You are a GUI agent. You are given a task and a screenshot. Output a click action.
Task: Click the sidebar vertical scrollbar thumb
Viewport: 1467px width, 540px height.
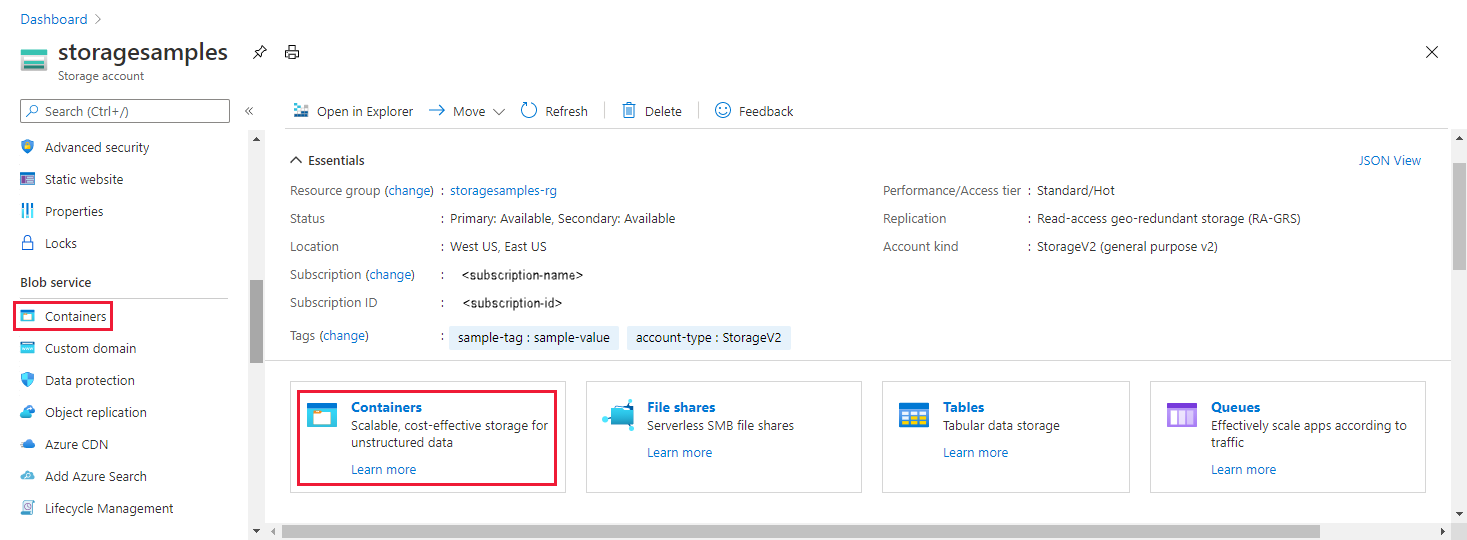[256, 321]
